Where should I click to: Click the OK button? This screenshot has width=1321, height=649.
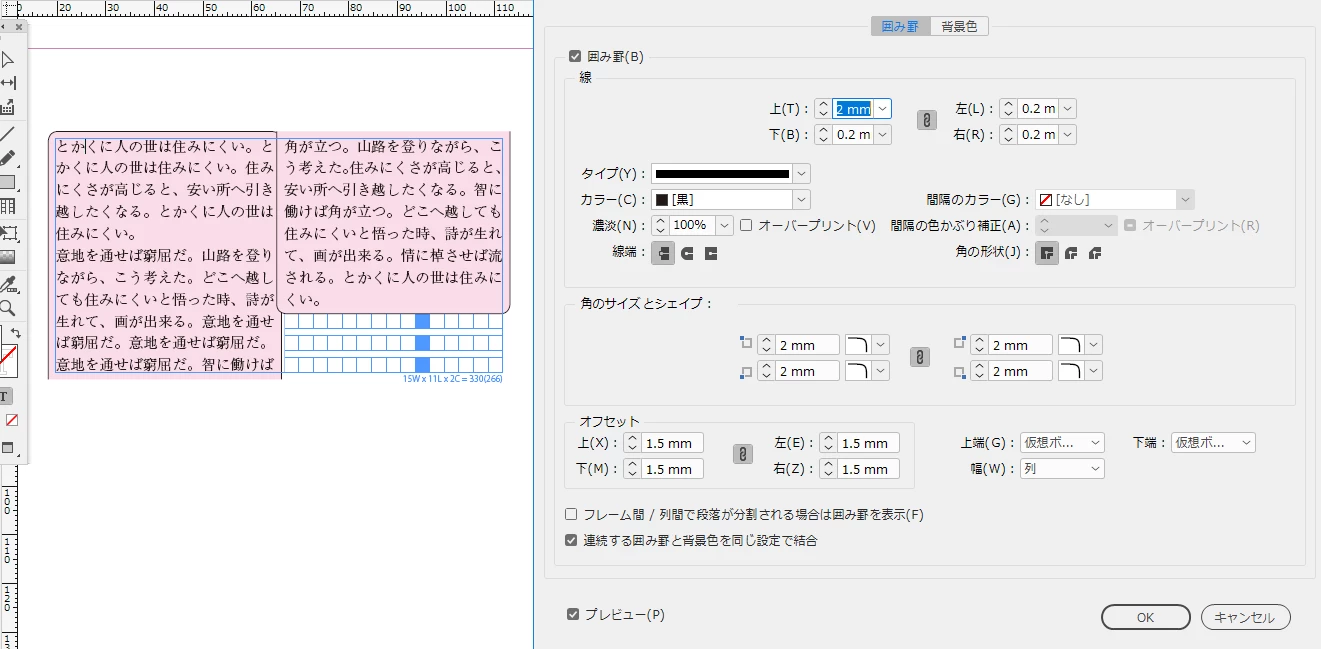pyautogui.click(x=1146, y=617)
